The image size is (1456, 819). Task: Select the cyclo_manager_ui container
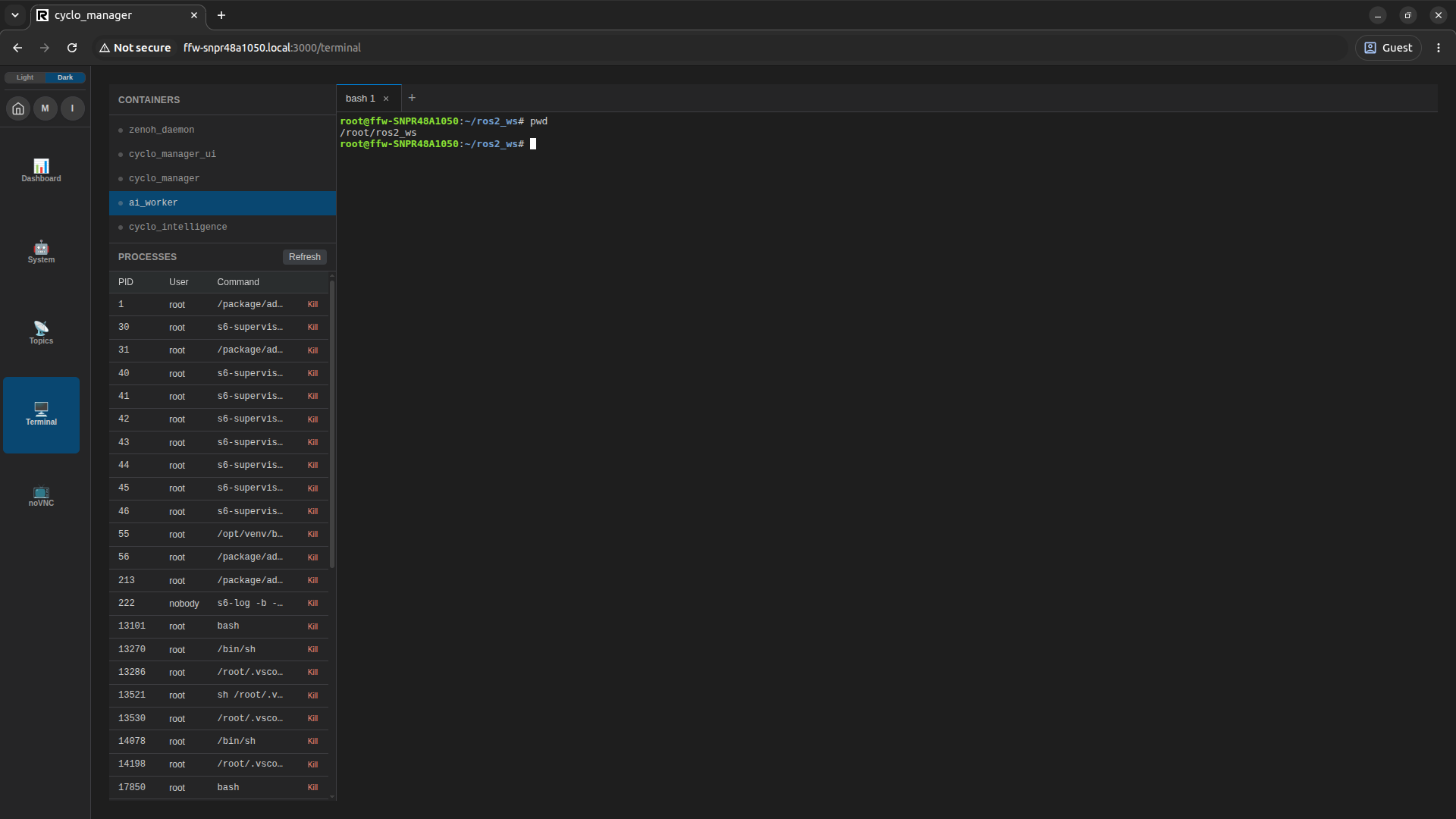click(x=222, y=155)
